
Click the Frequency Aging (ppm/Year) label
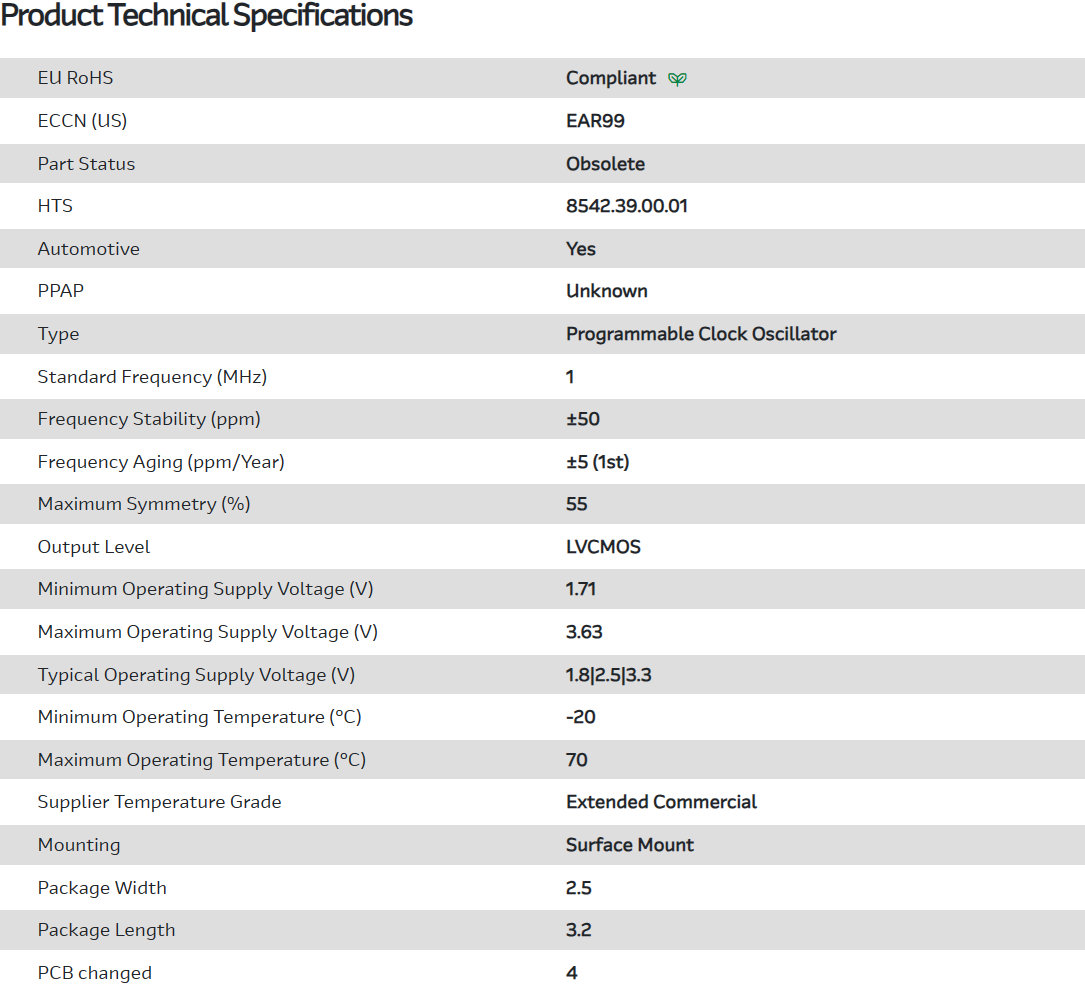tap(161, 462)
